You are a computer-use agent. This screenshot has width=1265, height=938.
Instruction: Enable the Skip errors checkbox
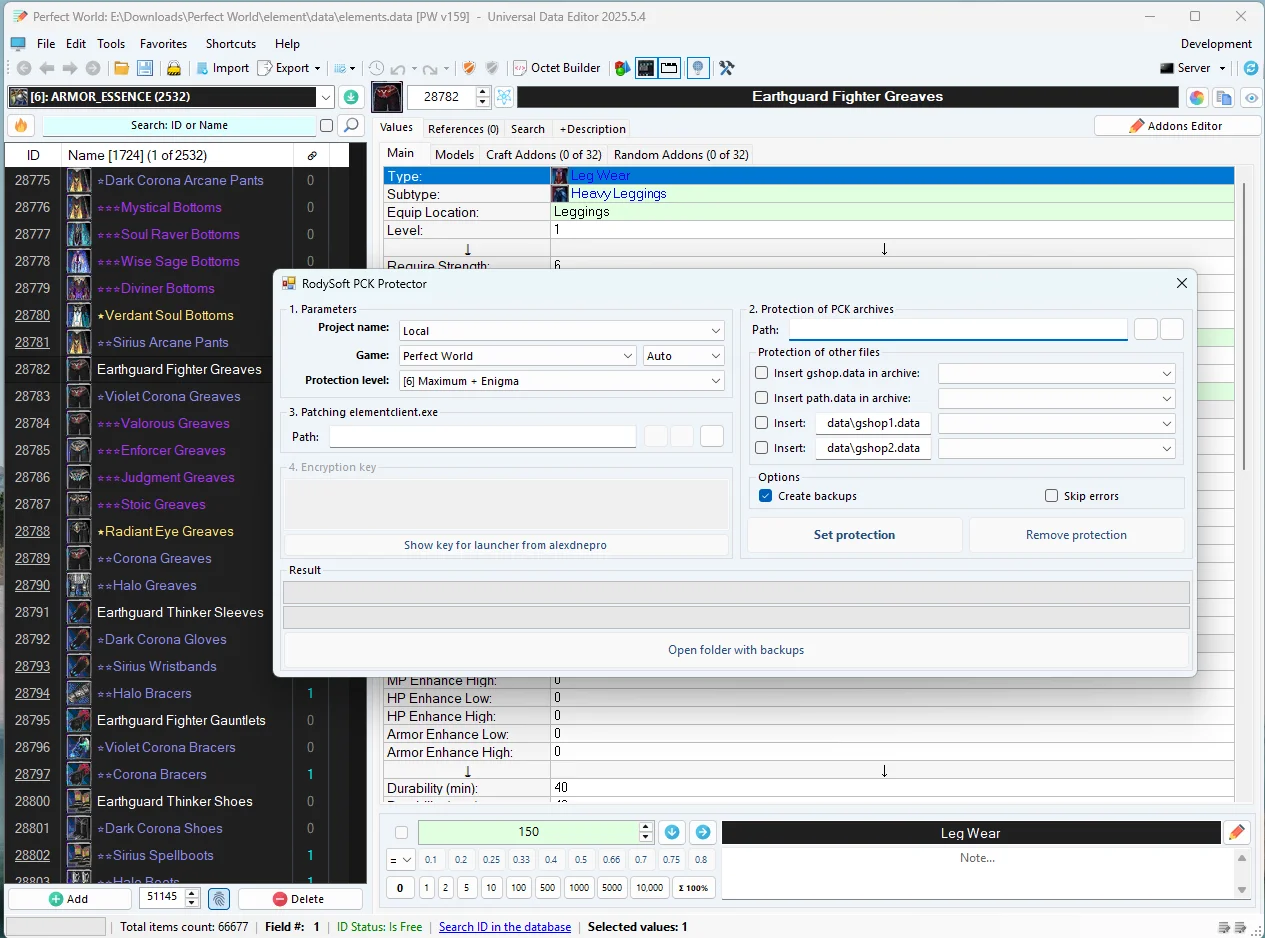click(x=1051, y=496)
